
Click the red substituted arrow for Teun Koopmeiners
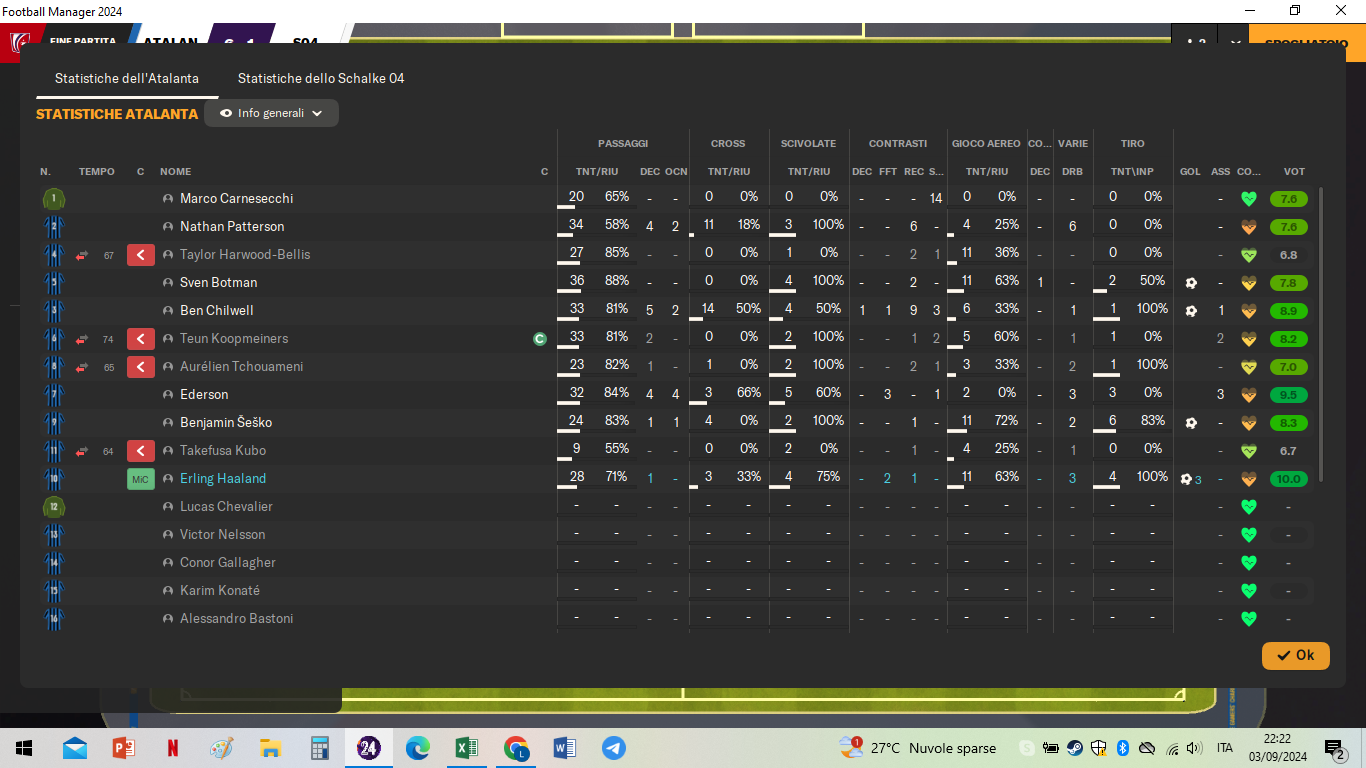point(141,339)
